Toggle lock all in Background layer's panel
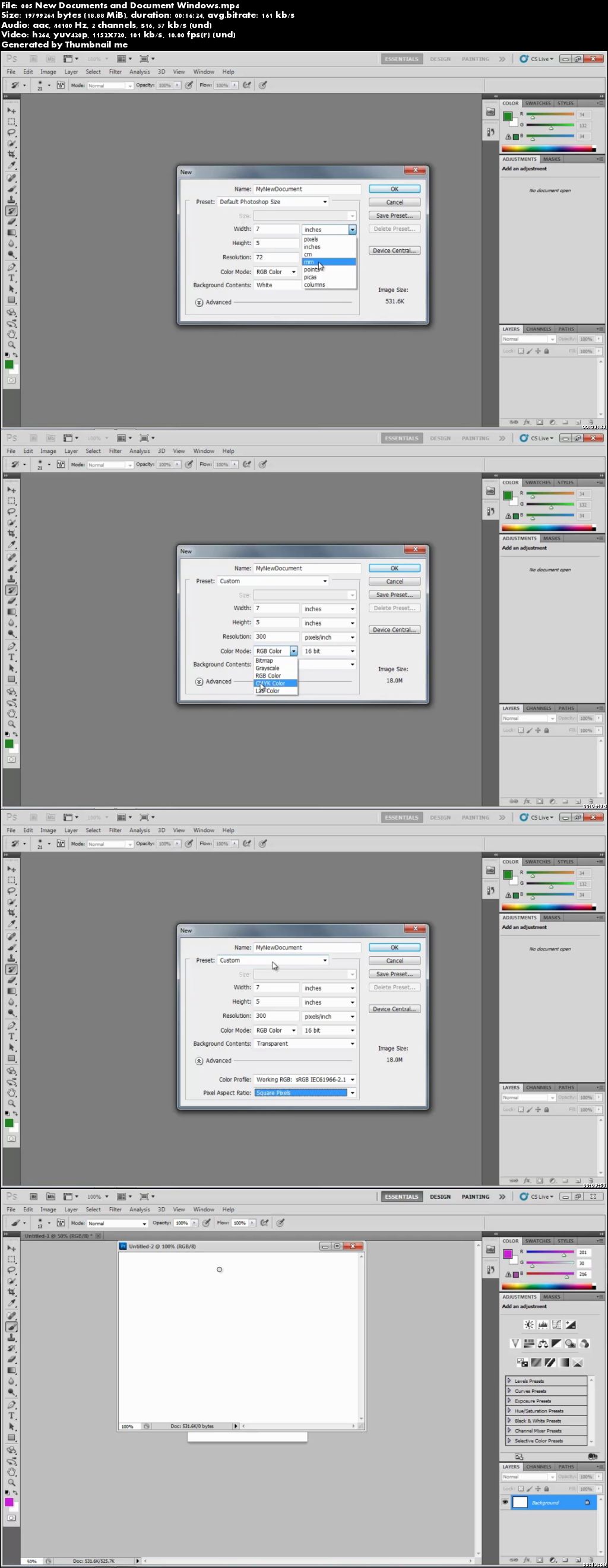 [546, 1489]
